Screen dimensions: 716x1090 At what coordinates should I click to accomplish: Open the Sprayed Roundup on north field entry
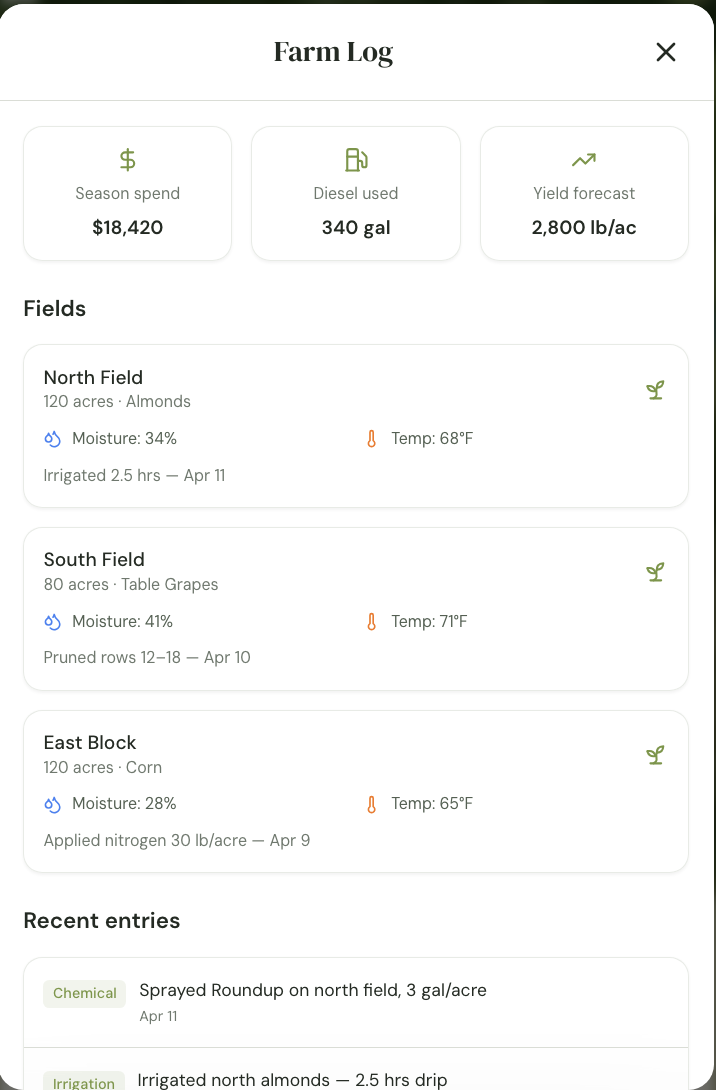click(x=313, y=991)
